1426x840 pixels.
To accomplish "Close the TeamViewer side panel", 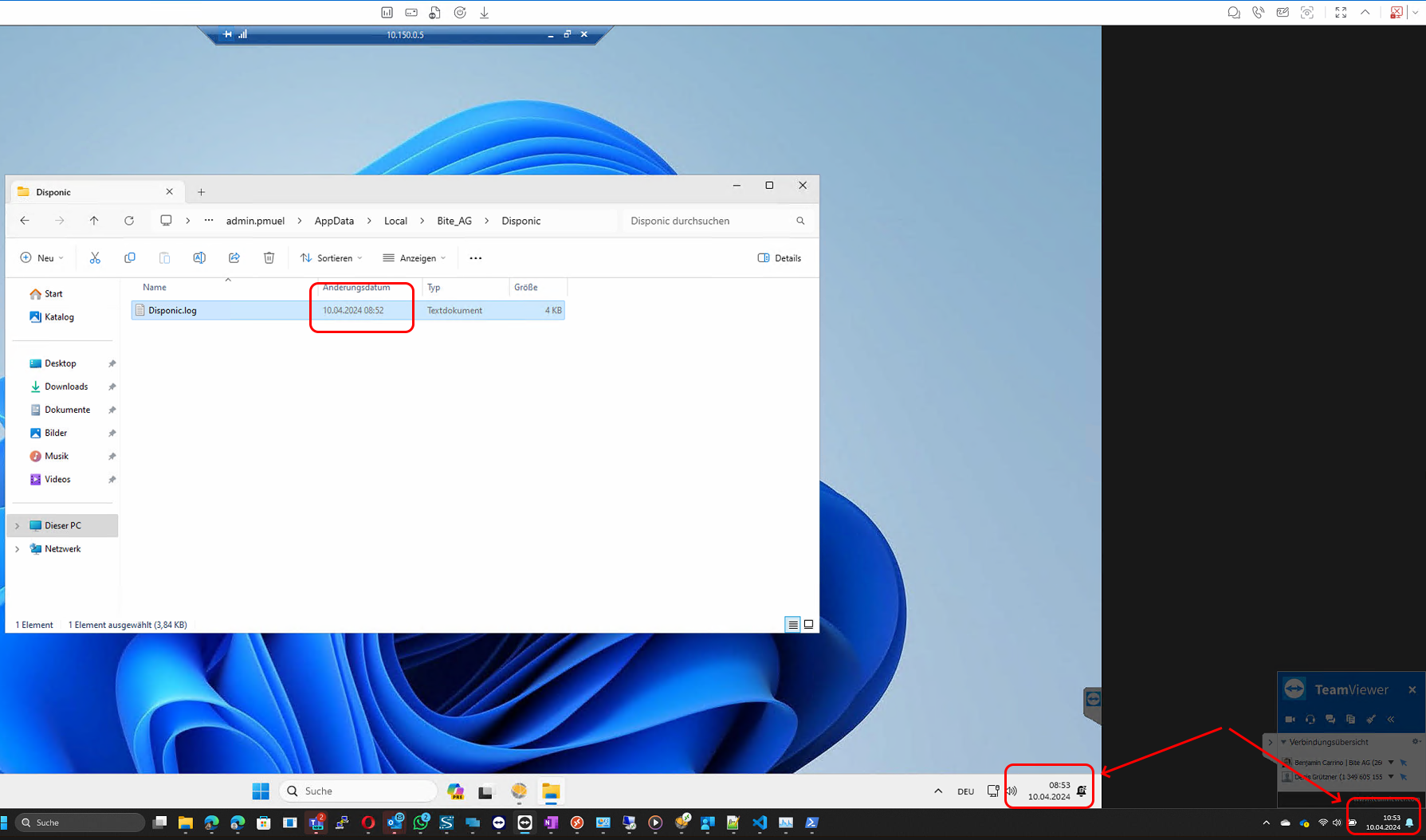I will 1412,689.
